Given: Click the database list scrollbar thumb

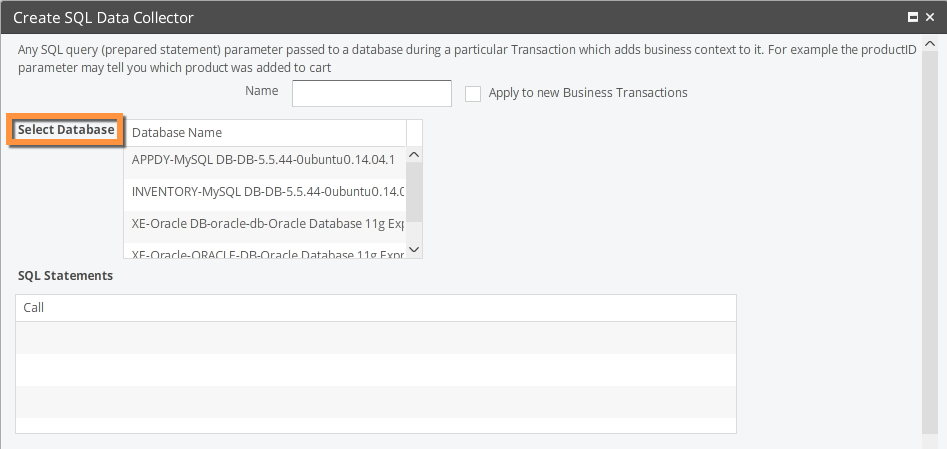Looking at the screenshot, I should 414,192.
